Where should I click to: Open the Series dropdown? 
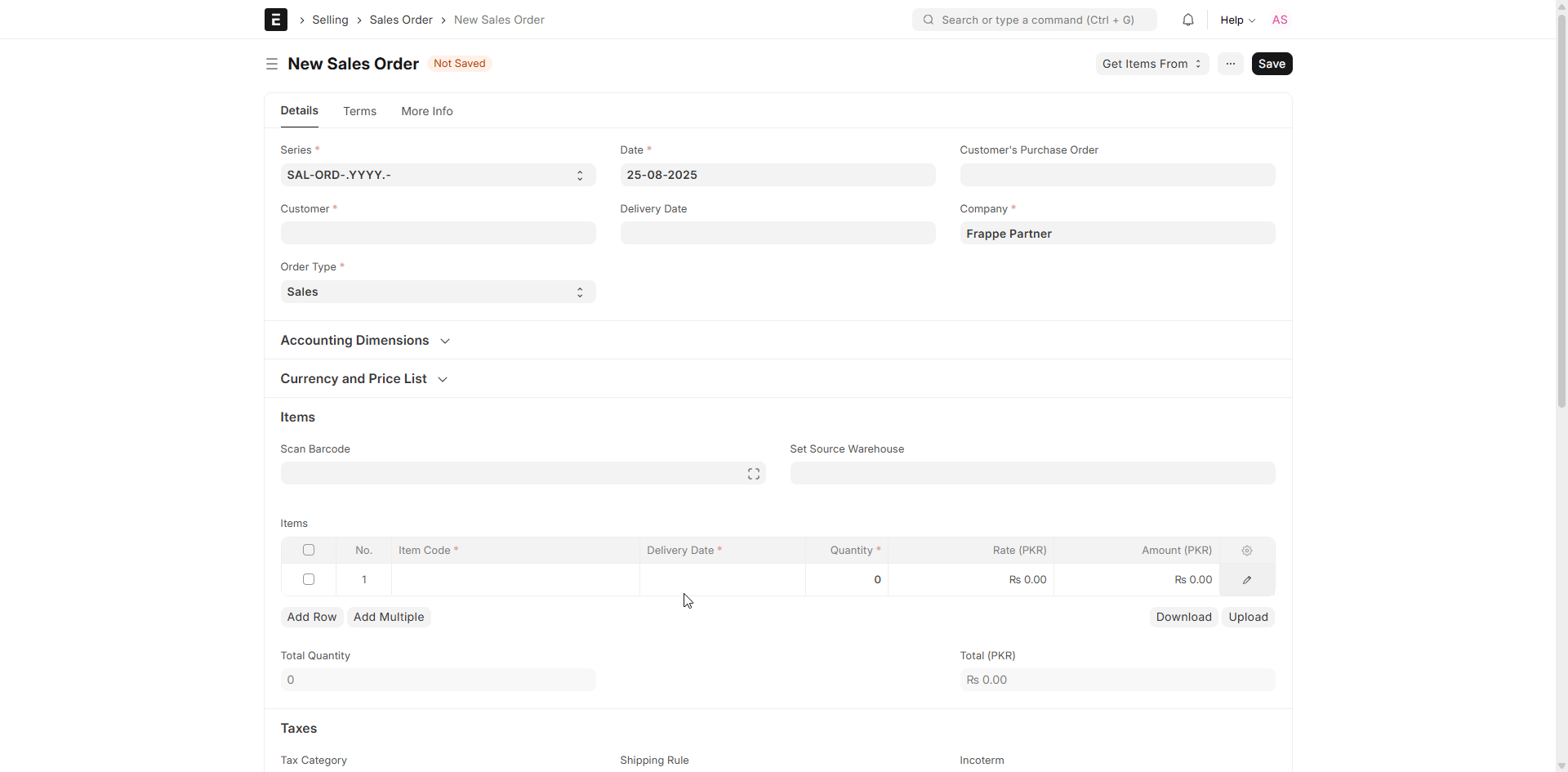coord(438,175)
